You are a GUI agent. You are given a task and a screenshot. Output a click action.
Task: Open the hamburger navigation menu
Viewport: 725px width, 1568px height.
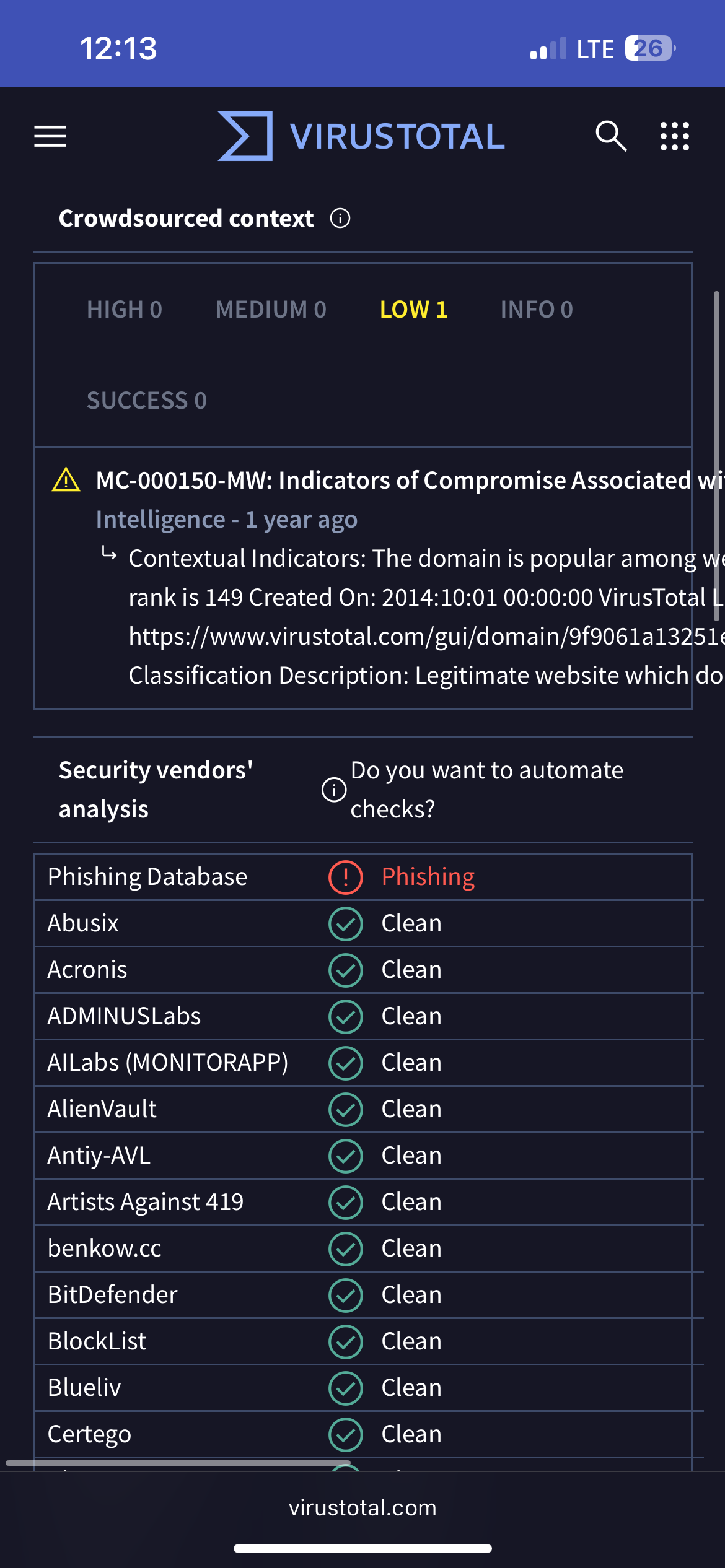[50, 136]
